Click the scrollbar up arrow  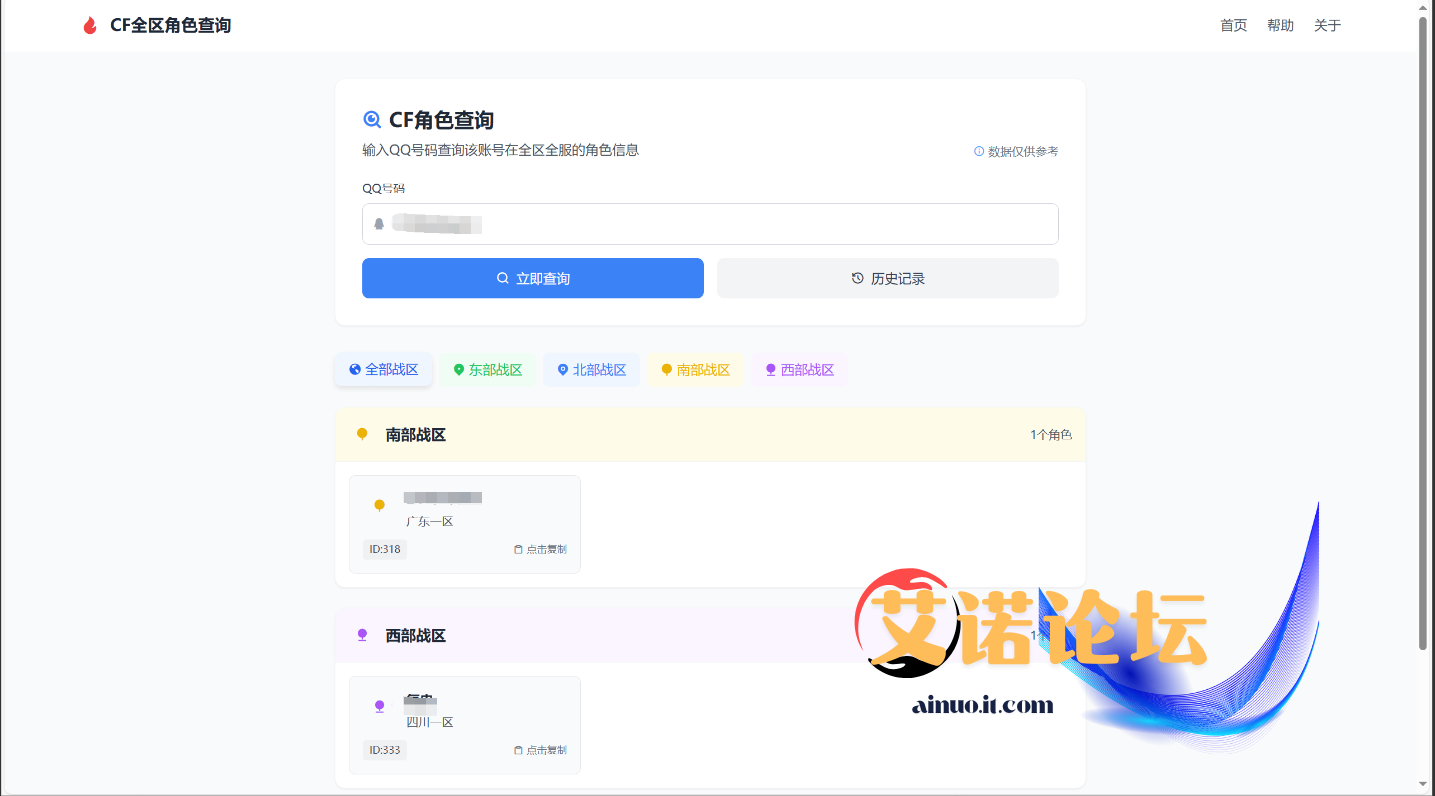click(x=1423, y=8)
